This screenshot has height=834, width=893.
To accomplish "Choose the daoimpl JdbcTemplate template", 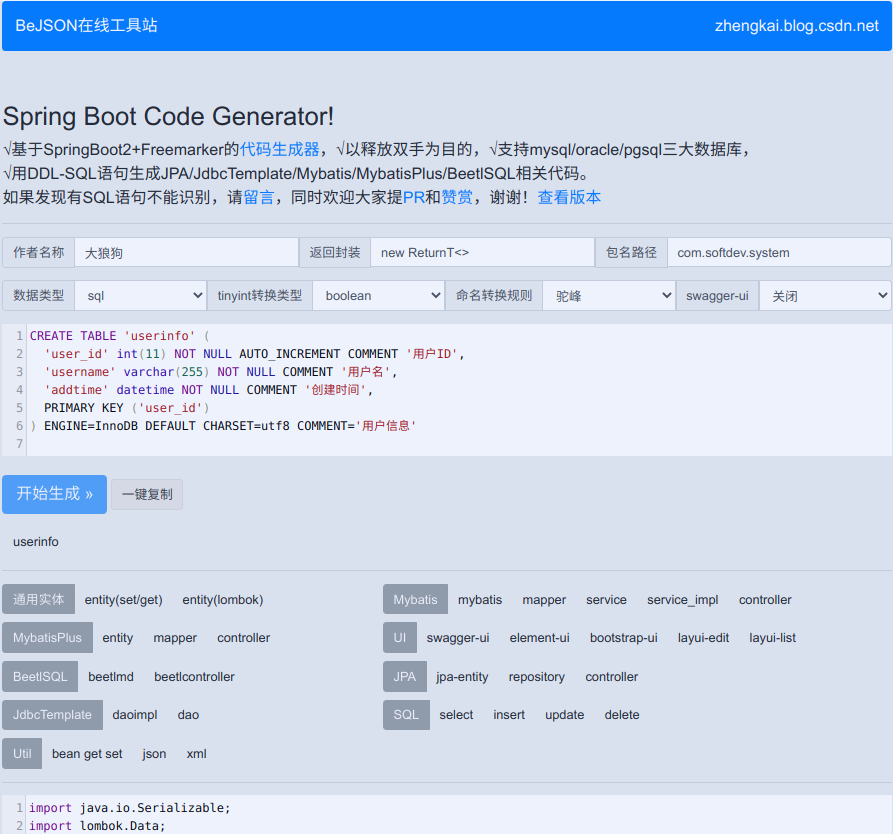I will click(134, 715).
